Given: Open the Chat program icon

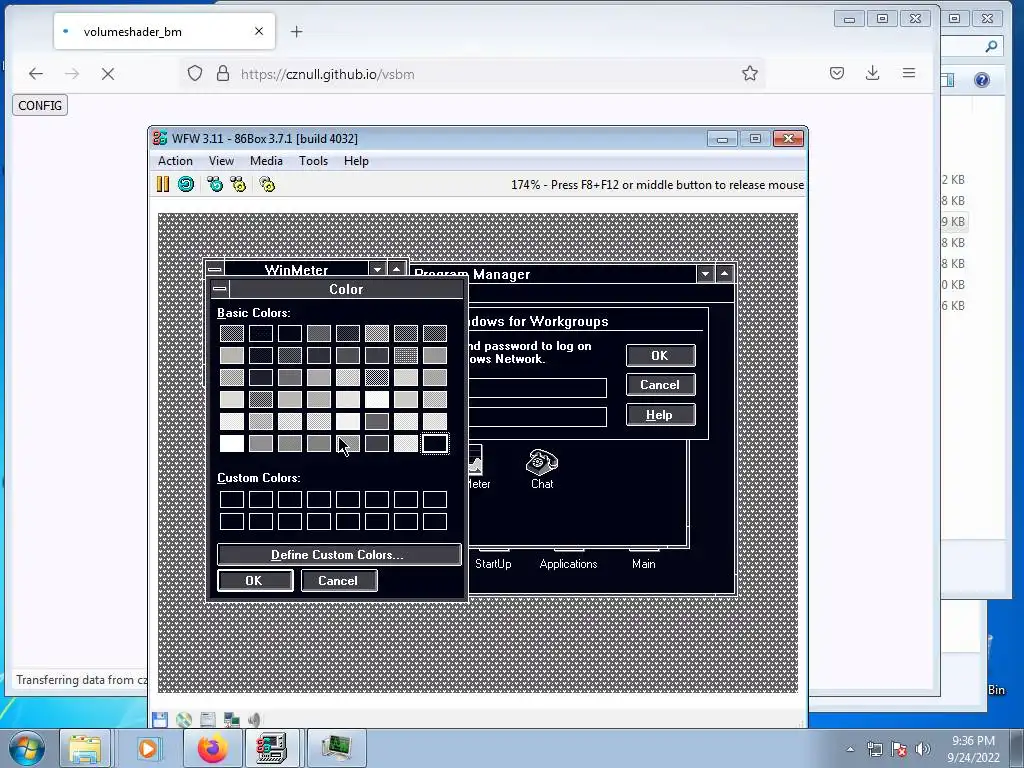Looking at the screenshot, I should pyautogui.click(x=542, y=469).
